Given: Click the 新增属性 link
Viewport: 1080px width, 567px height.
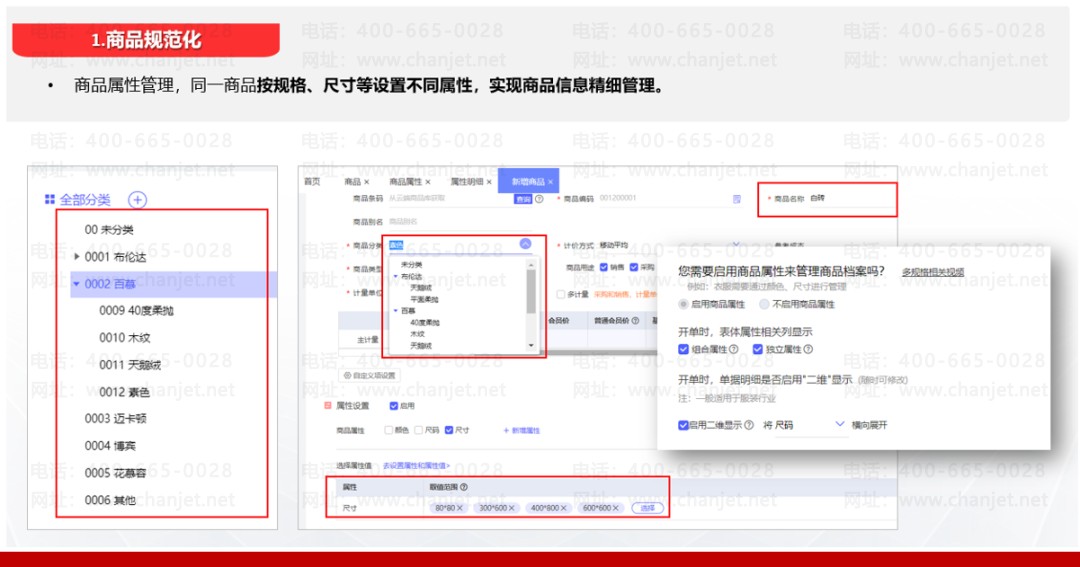Looking at the screenshot, I should coord(521,431).
